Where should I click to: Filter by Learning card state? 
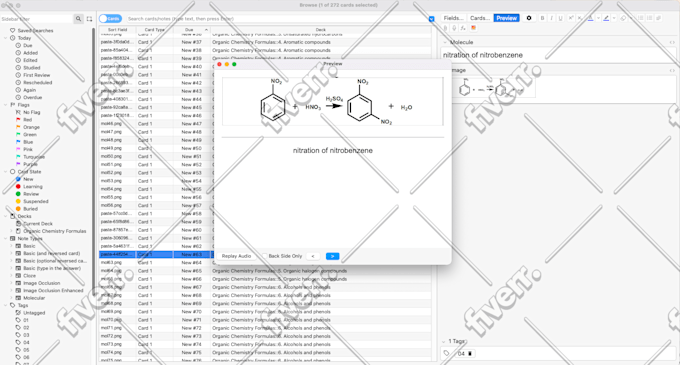coord(33,186)
